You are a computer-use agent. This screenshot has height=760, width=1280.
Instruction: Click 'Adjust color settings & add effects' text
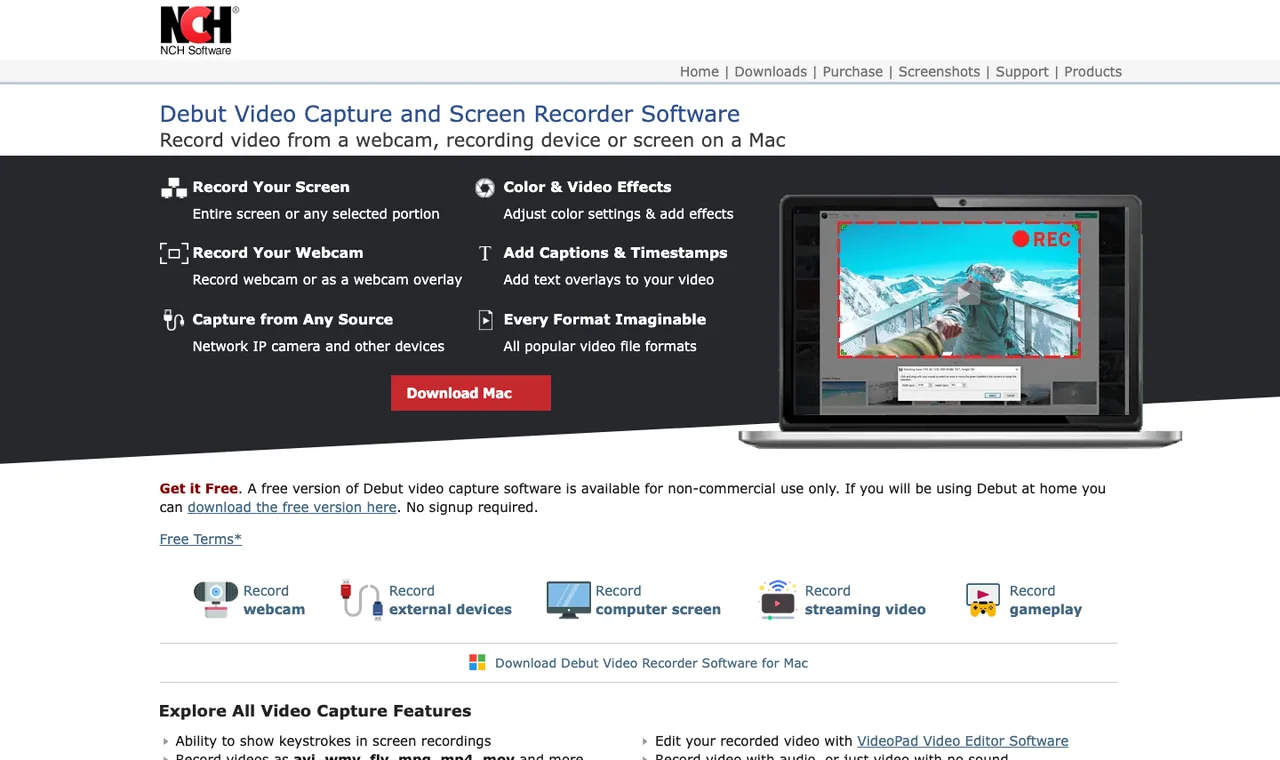coord(618,214)
